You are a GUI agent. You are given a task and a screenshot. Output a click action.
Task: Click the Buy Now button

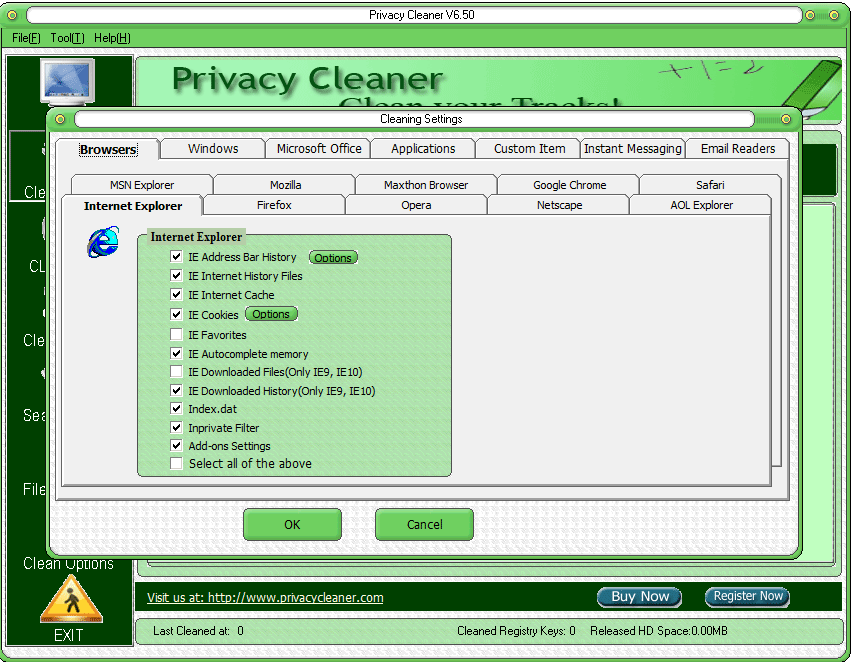(640, 597)
